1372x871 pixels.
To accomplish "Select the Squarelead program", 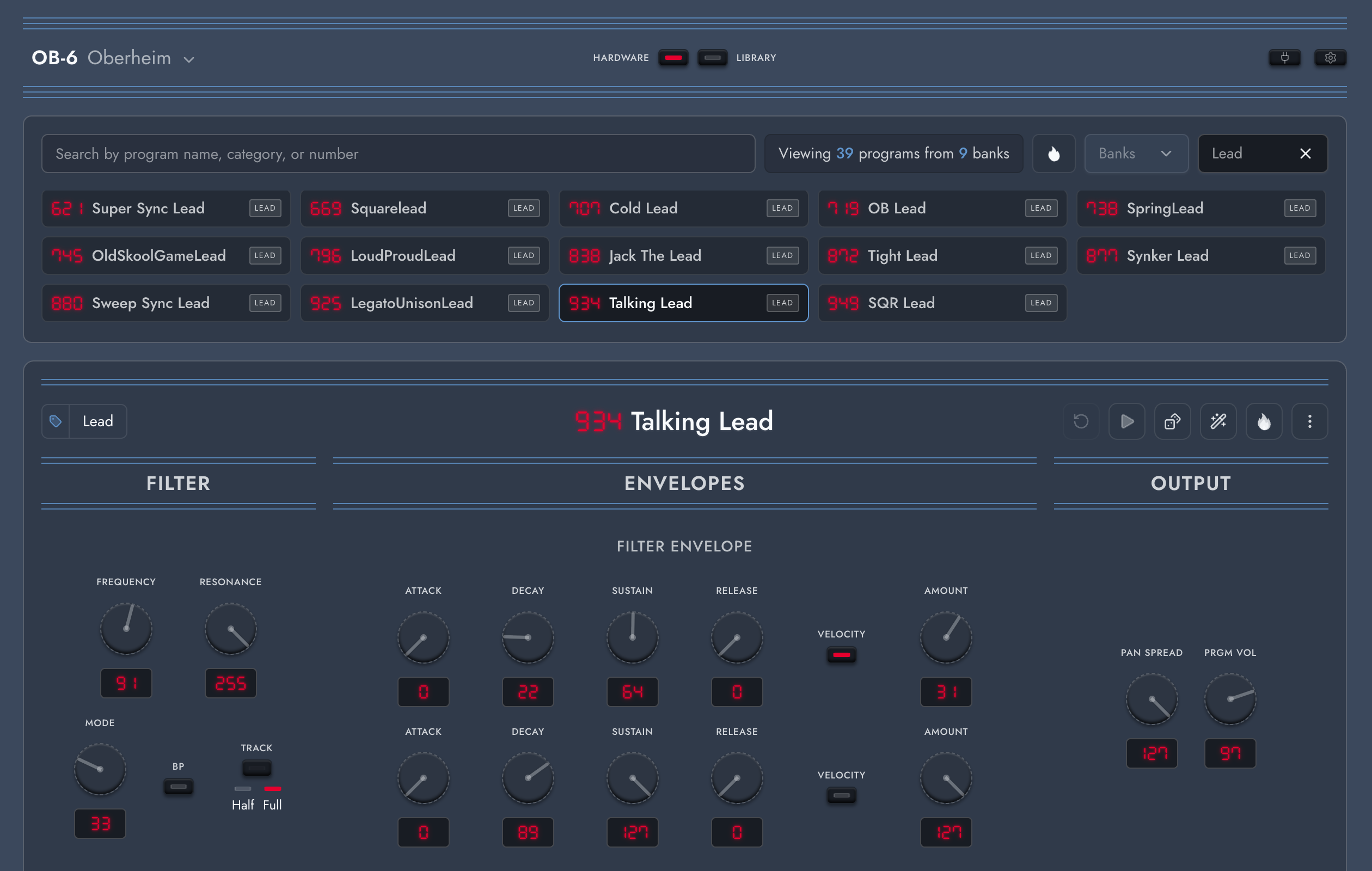I will coord(425,208).
